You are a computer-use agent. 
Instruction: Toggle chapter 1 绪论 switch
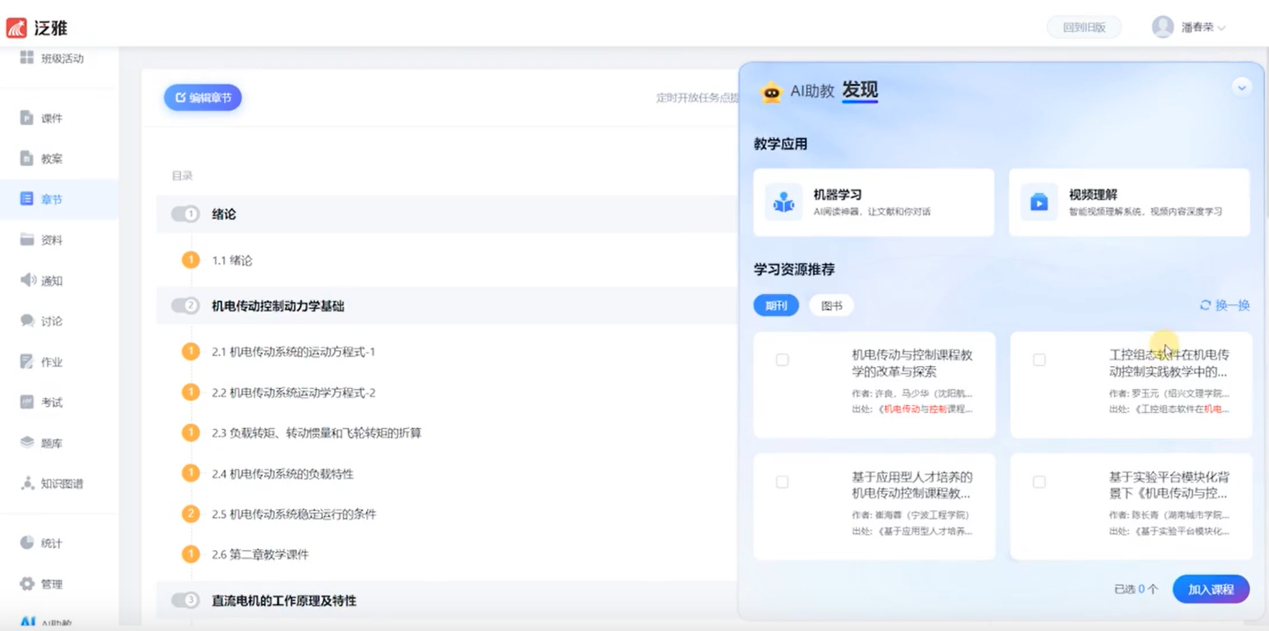coord(185,214)
